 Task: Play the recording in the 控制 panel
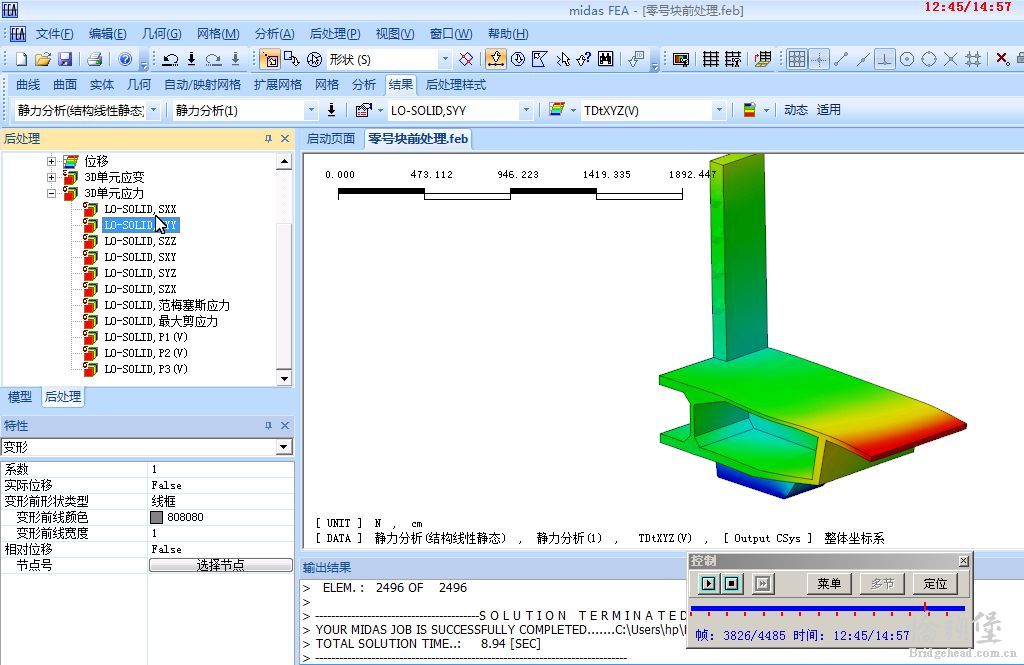[709, 583]
